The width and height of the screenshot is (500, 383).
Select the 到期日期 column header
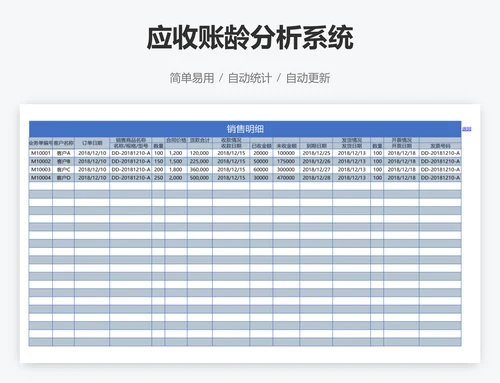click(x=316, y=146)
